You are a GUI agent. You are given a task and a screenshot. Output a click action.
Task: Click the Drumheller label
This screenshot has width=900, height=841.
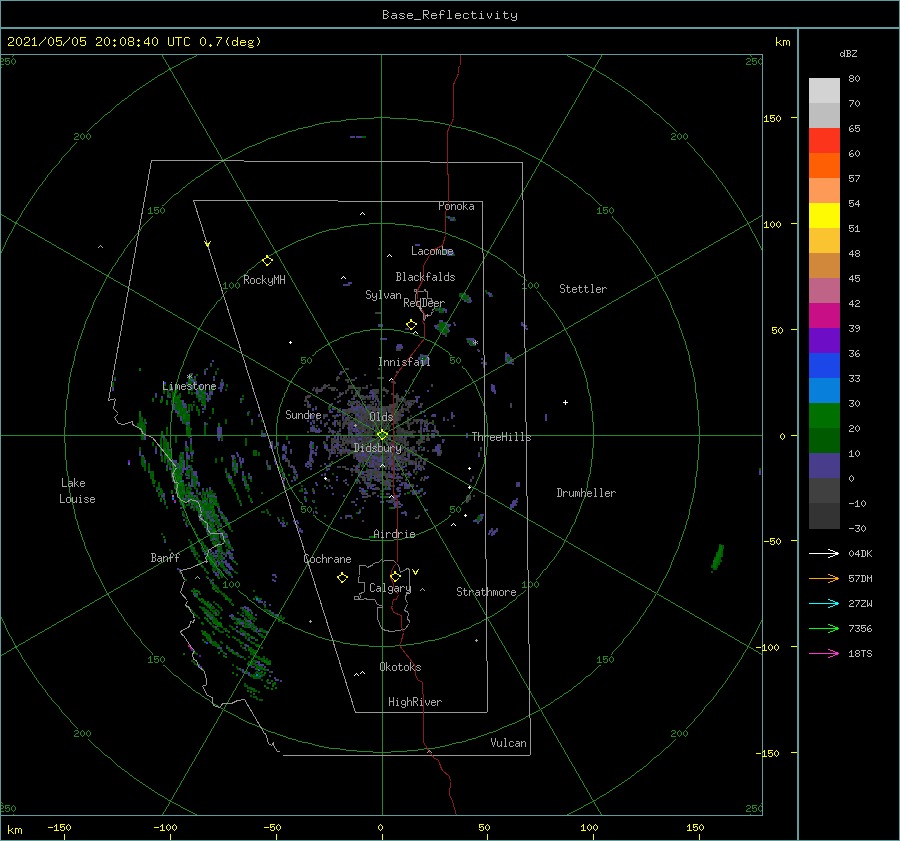point(586,493)
